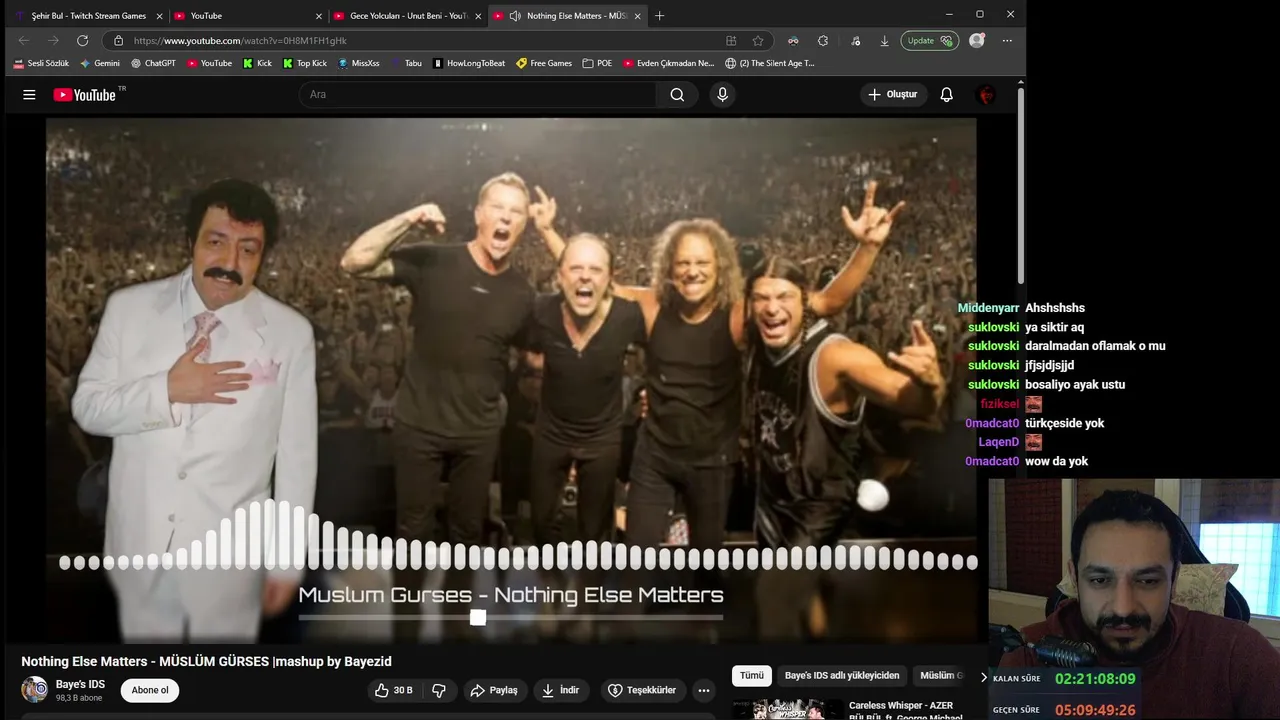Image resolution: width=1280 pixels, height=720 pixels.
Task: Click the browser Update button
Action: (928, 41)
